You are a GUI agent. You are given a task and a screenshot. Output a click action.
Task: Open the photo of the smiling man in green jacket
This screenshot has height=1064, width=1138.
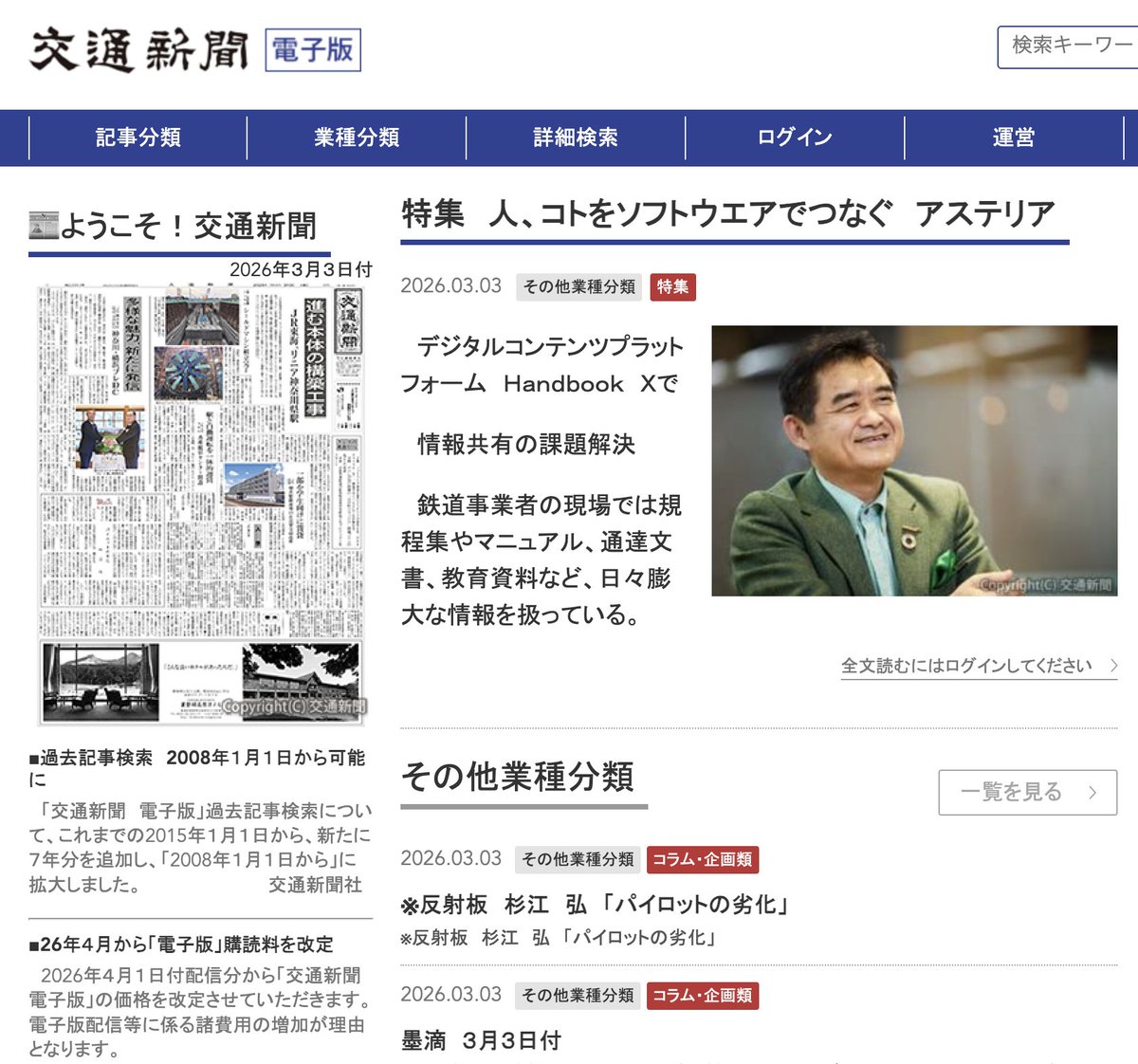pos(914,461)
